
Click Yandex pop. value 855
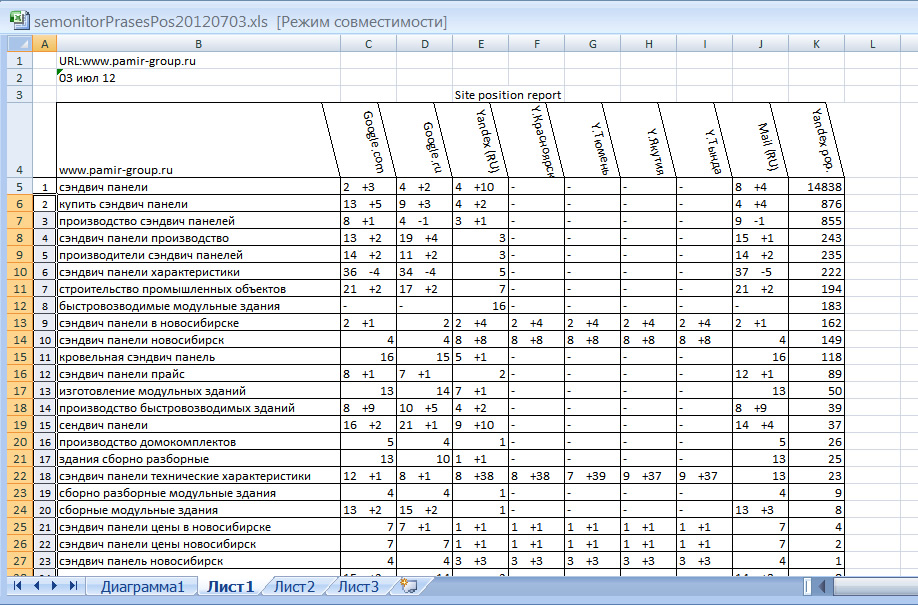point(817,221)
